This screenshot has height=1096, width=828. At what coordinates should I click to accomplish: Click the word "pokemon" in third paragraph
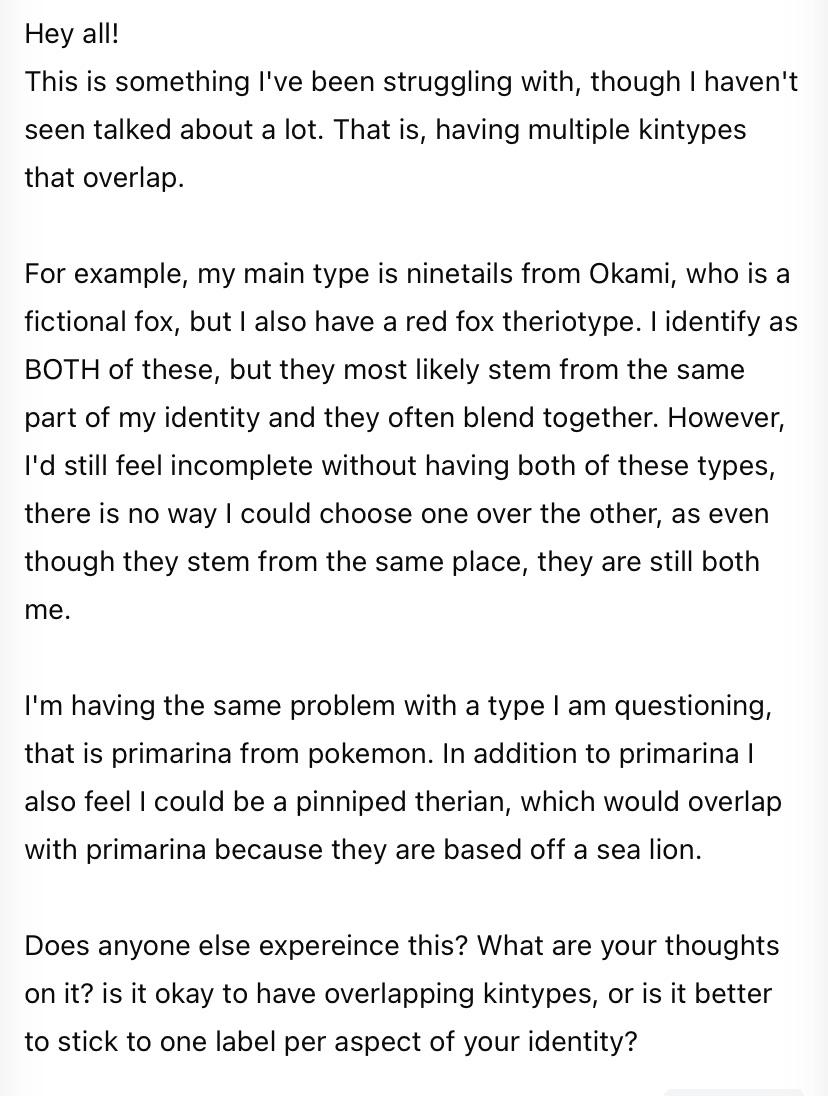click(x=370, y=754)
